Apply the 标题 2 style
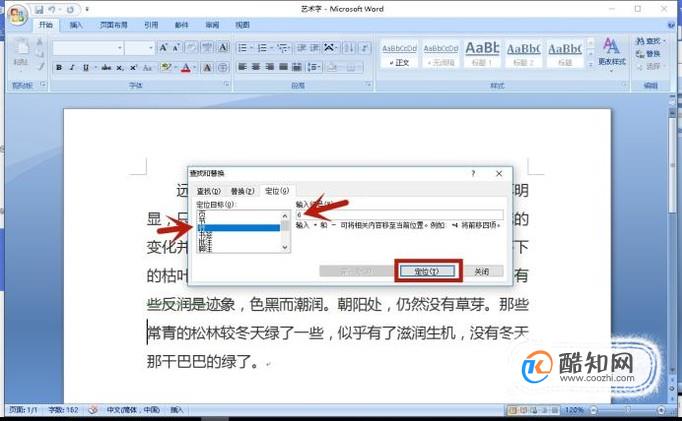Screen dimensions: 682x421 pyautogui.click(x=523, y=55)
